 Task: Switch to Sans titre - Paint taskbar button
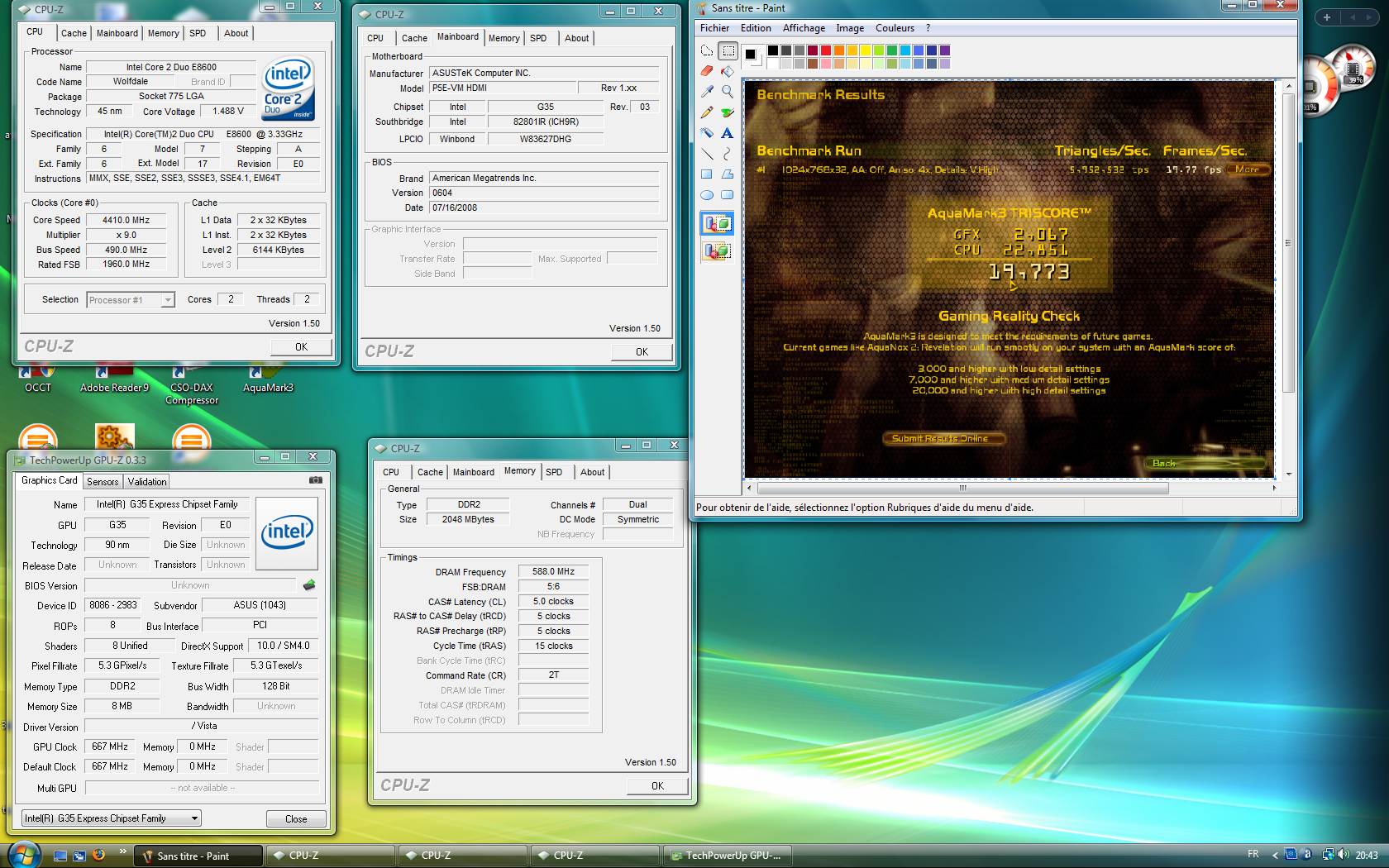pyautogui.click(x=198, y=856)
